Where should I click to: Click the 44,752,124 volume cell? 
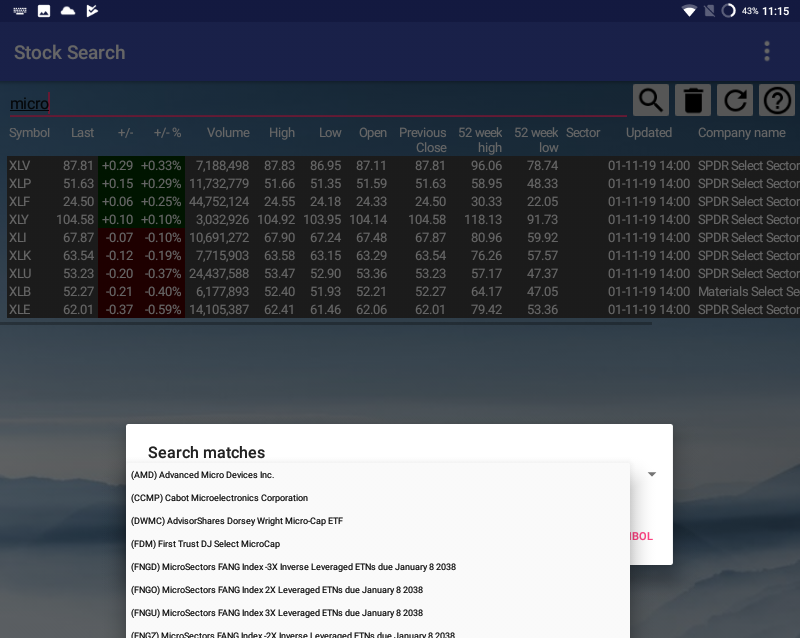point(219,202)
